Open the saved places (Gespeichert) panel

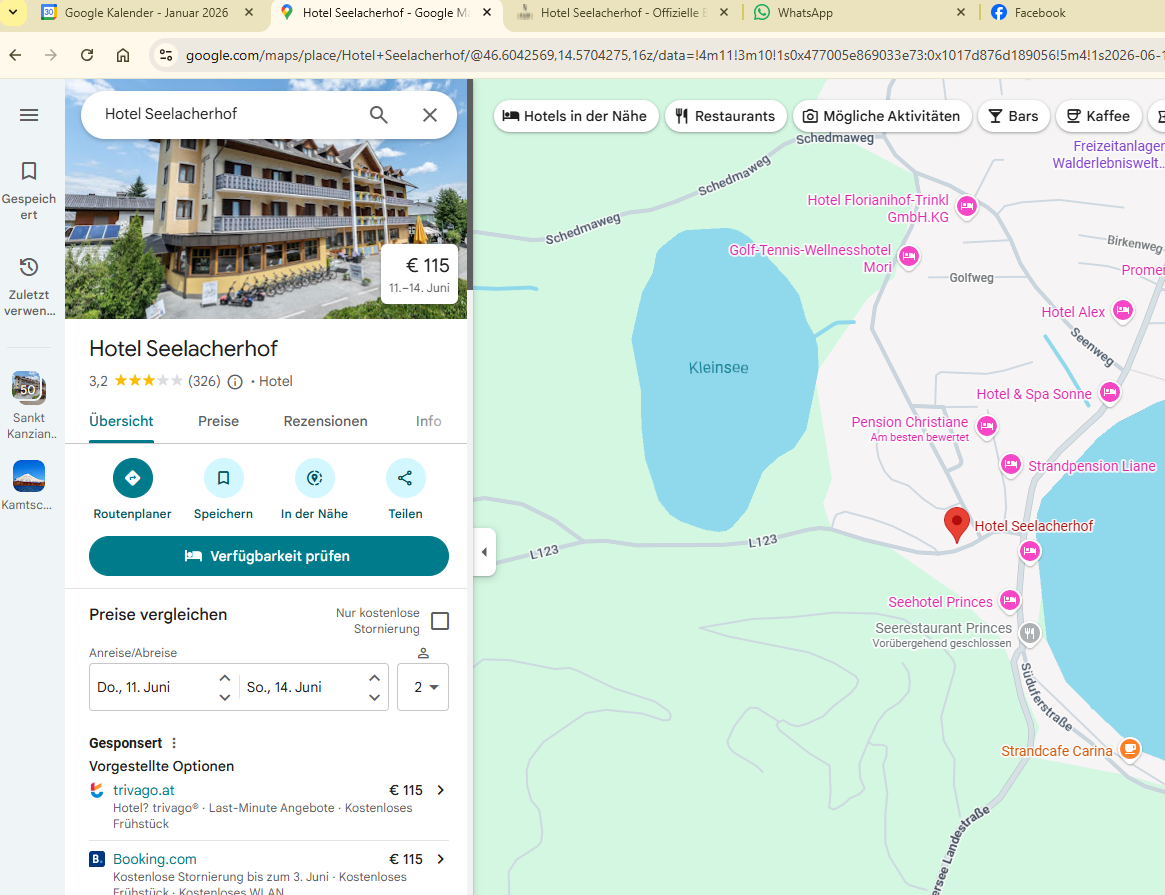[x=29, y=191]
